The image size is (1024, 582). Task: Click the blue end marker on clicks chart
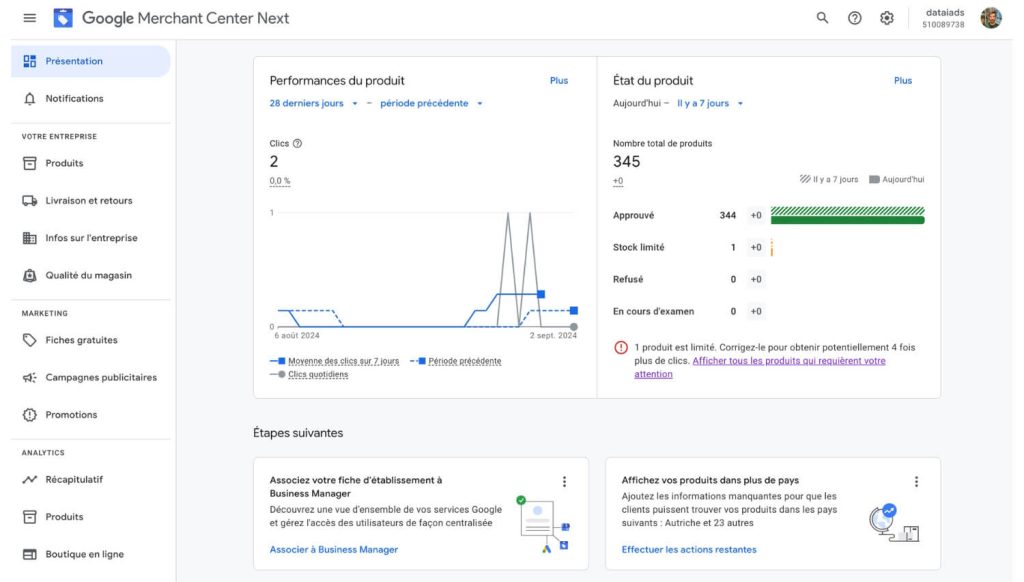pos(541,295)
